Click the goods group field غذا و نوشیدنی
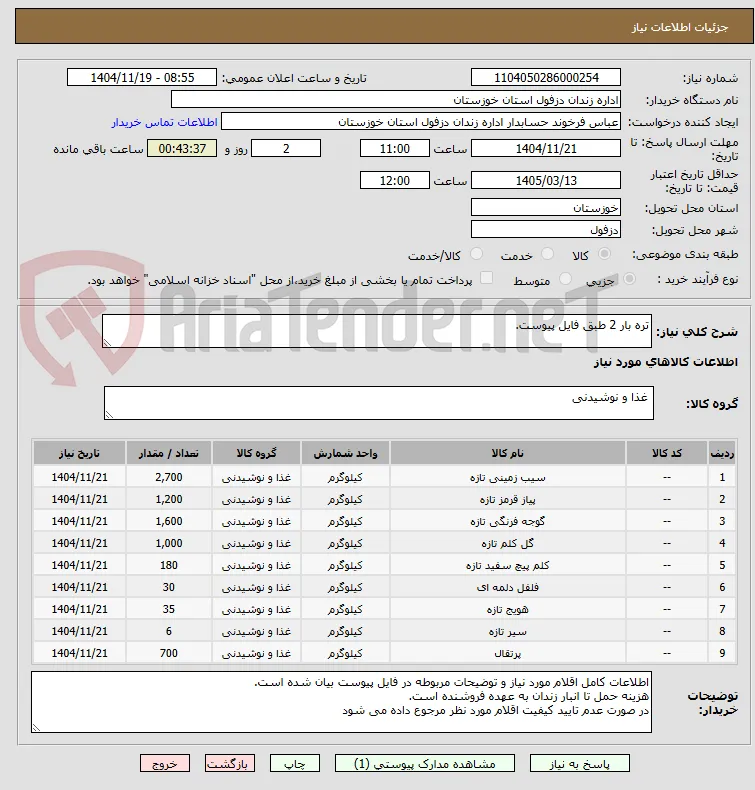This screenshot has width=755, height=790. pyautogui.click(x=379, y=403)
